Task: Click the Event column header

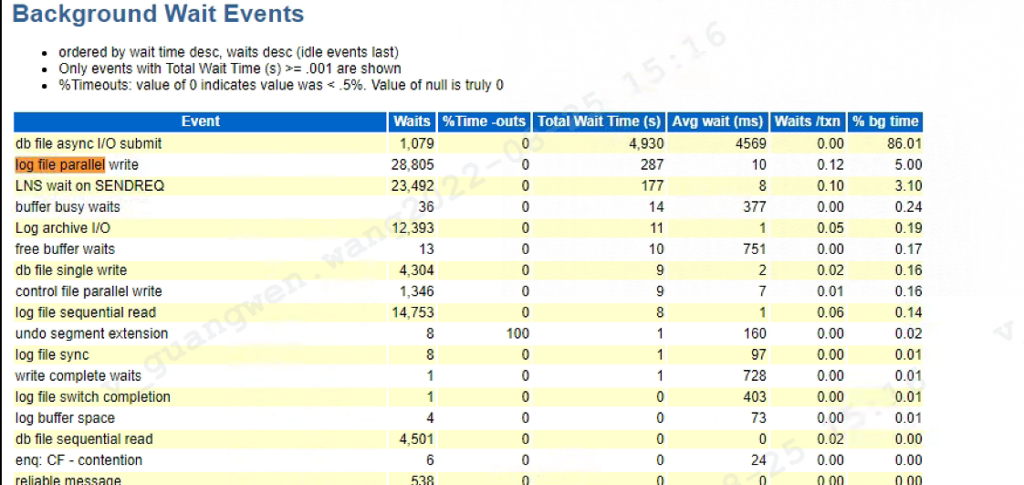Action: 200,121
